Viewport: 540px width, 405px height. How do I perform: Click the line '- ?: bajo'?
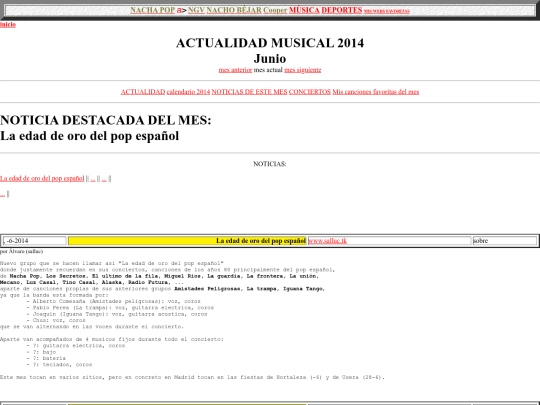tap(41, 352)
